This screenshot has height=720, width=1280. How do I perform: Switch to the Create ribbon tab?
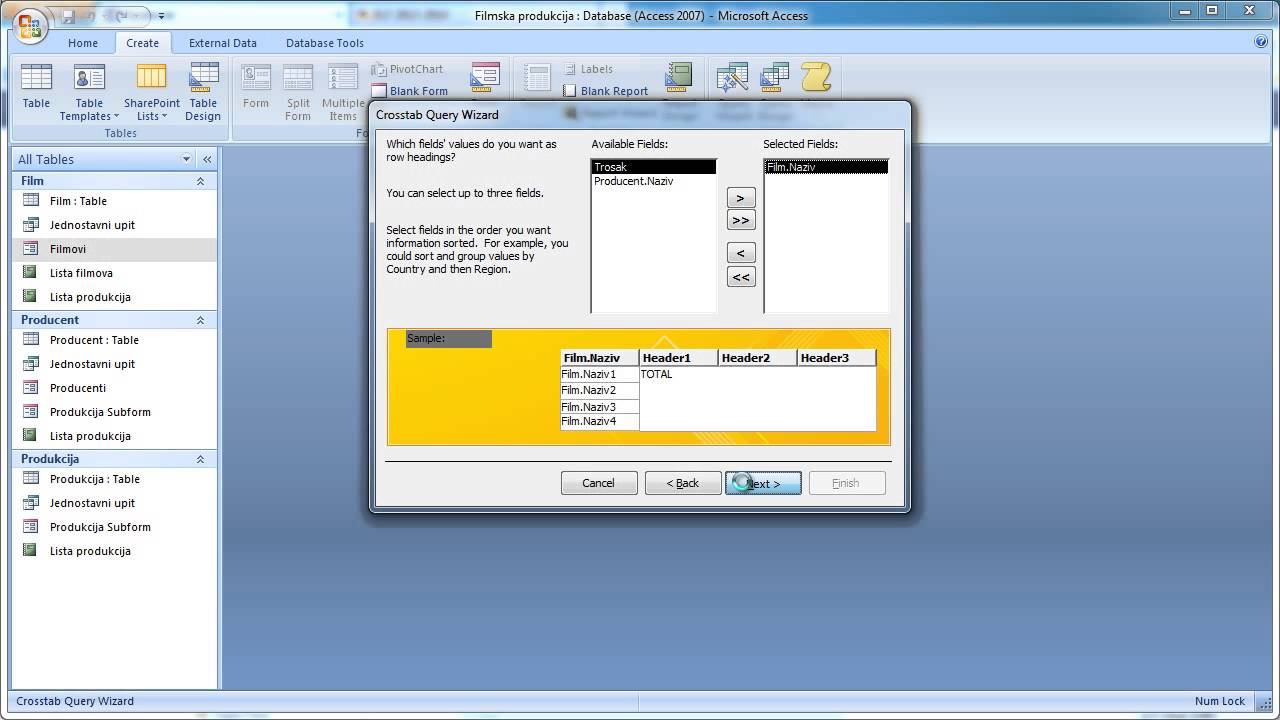click(142, 43)
